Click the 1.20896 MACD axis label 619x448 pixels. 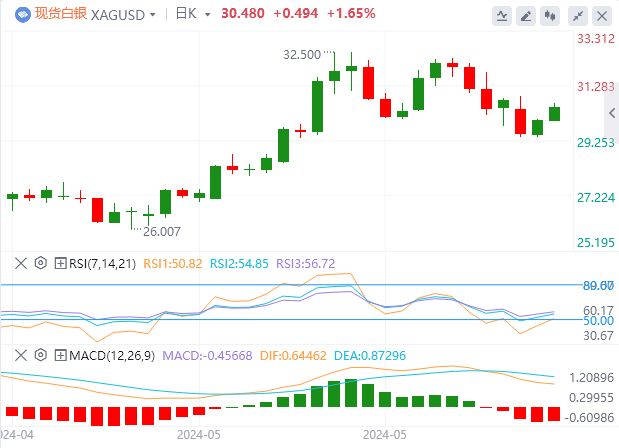(591, 378)
